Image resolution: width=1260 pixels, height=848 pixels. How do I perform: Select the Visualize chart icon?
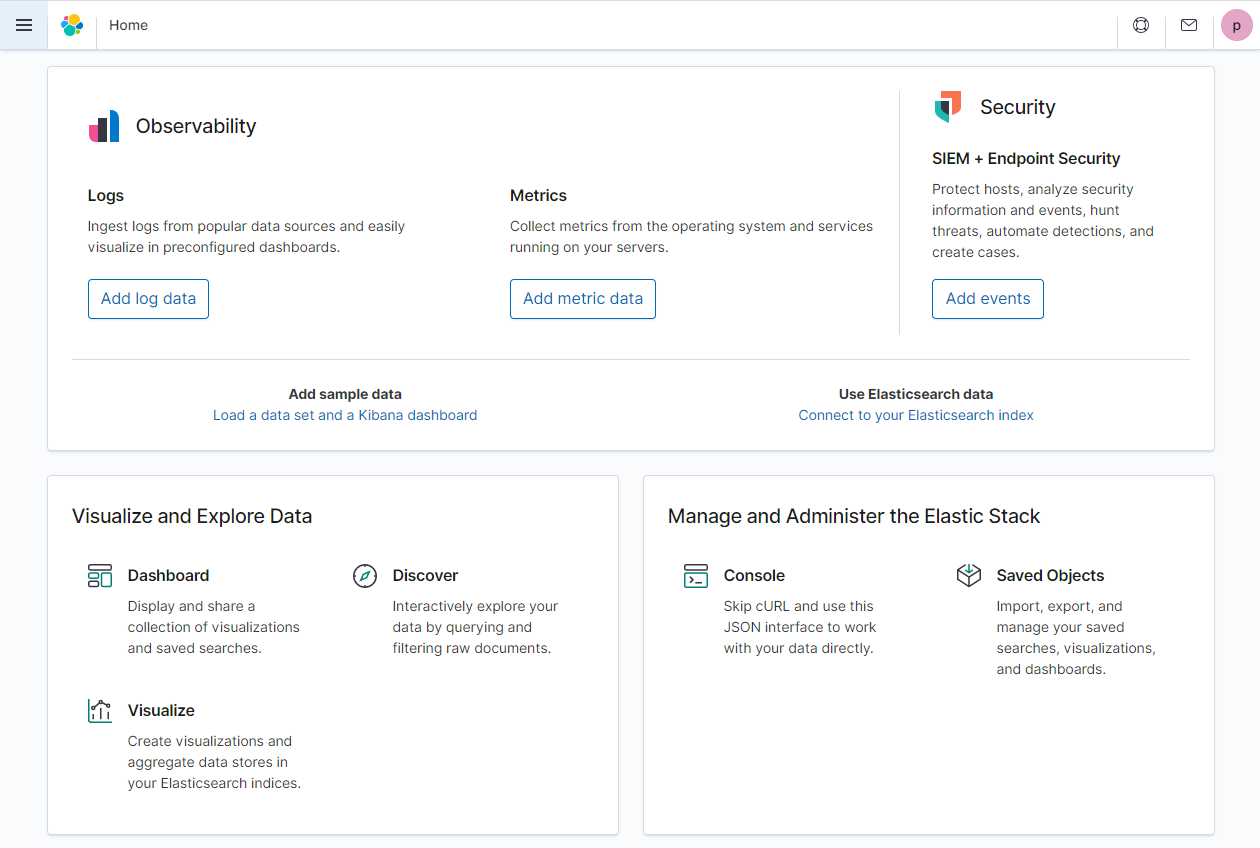(x=100, y=710)
